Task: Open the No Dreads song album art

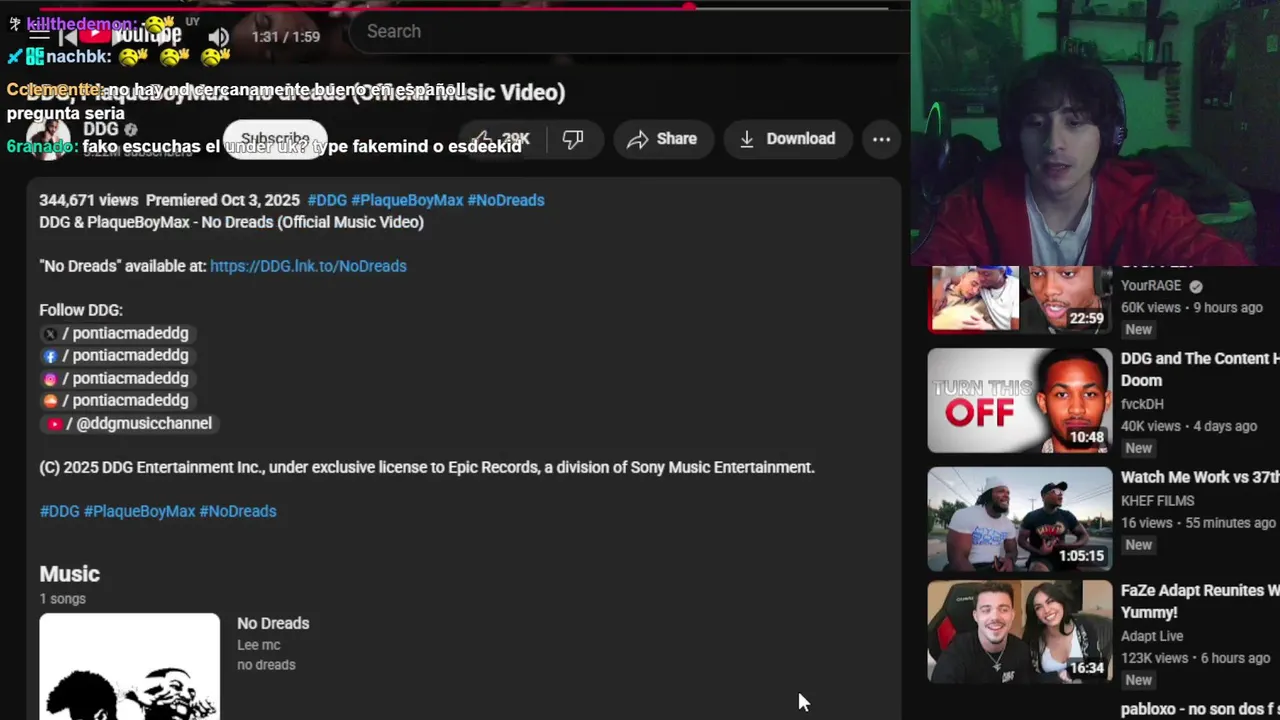Action: [x=129, y=666]
